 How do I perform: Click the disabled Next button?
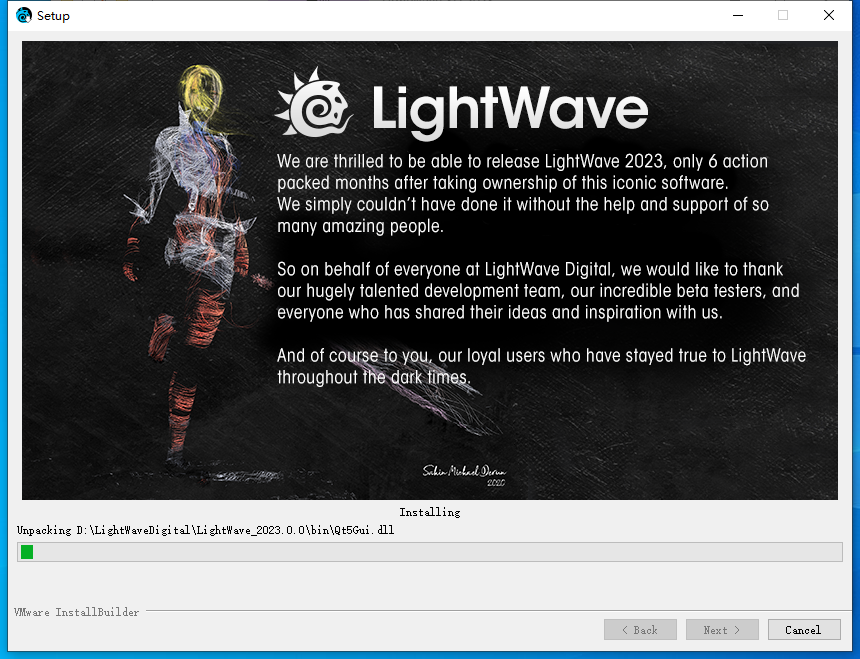722,629
